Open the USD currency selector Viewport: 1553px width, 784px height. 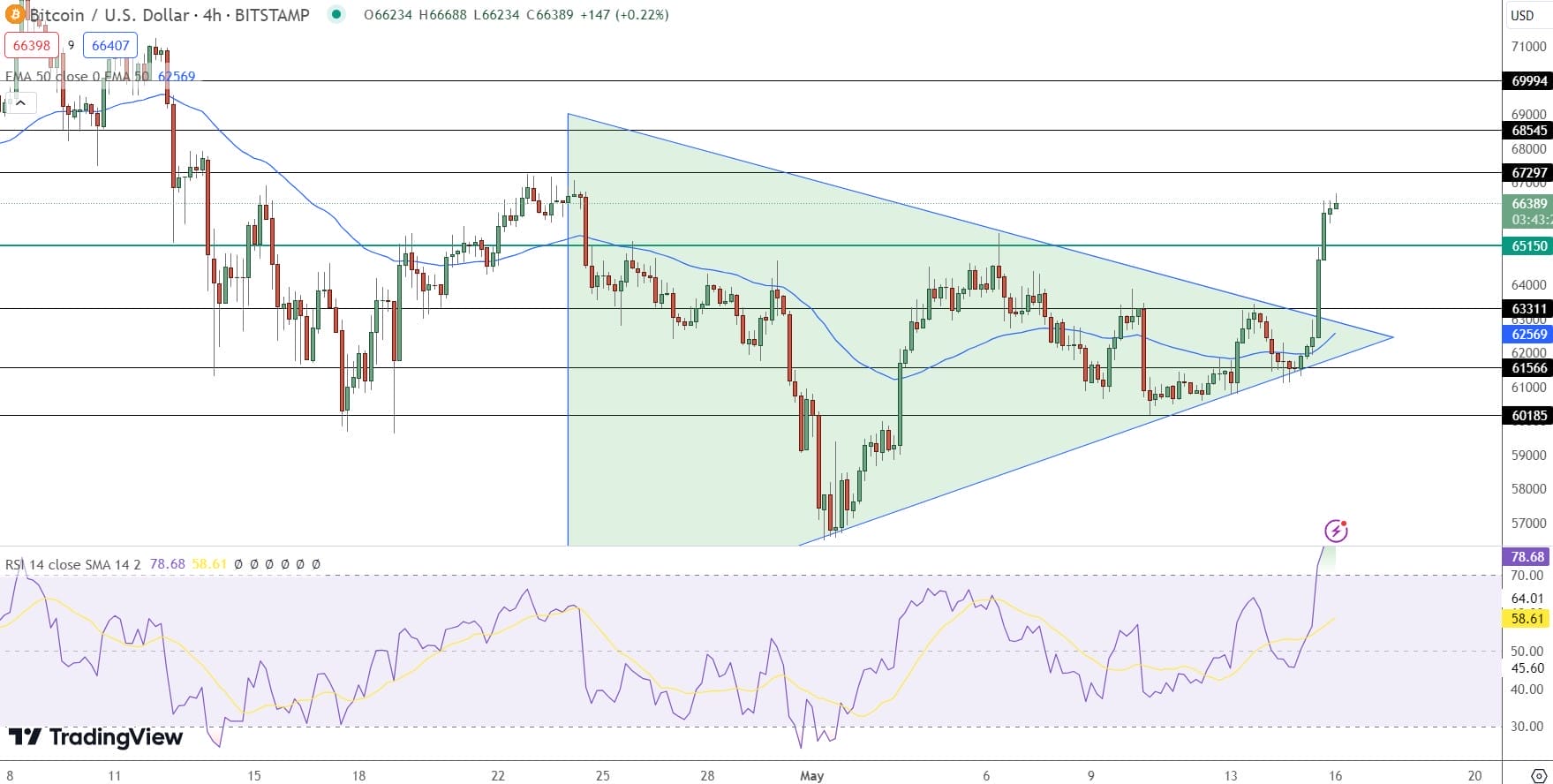tap(1523, 15)
